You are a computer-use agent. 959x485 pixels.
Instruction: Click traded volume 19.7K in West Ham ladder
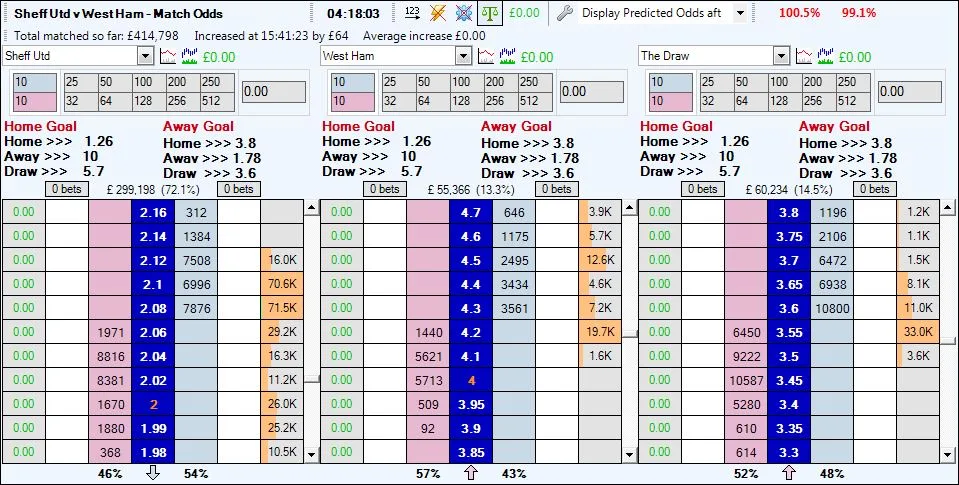click(600, 332)
